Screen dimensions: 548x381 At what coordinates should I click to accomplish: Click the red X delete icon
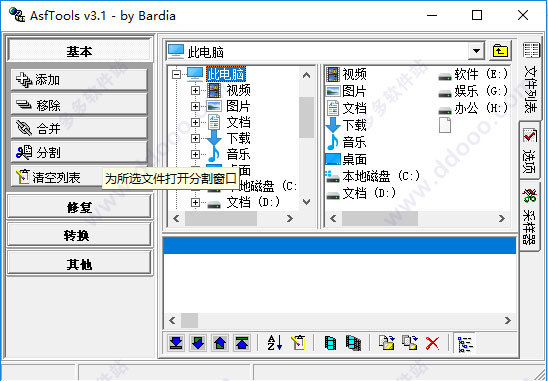[433, 343]
